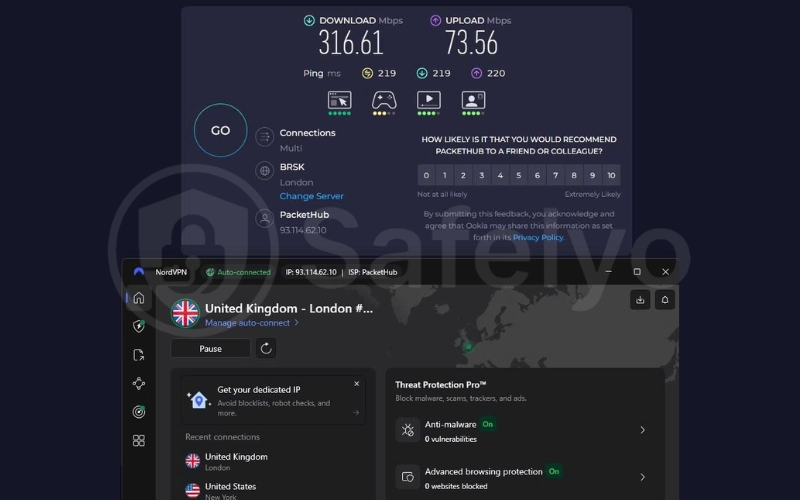This screenshot has width=800, height=500.
Task: Rate recommendation score 9
Action: click(x=592, y=175)
